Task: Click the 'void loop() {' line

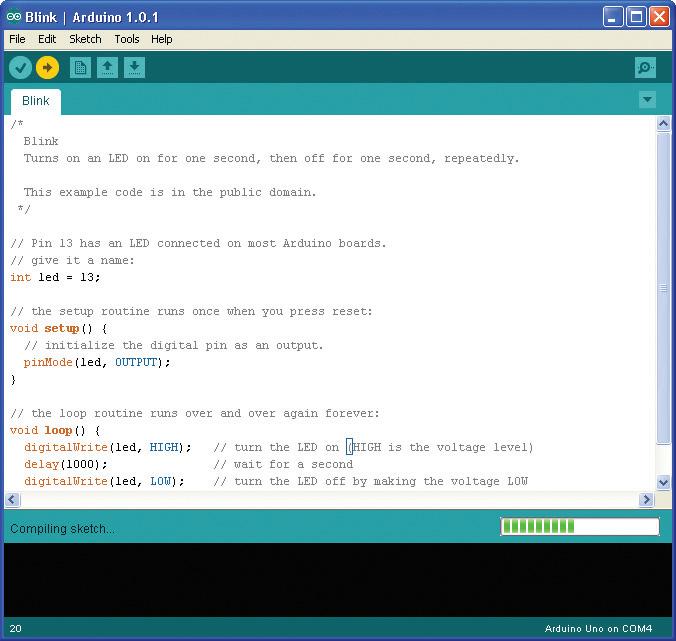Action: (55, 431)
